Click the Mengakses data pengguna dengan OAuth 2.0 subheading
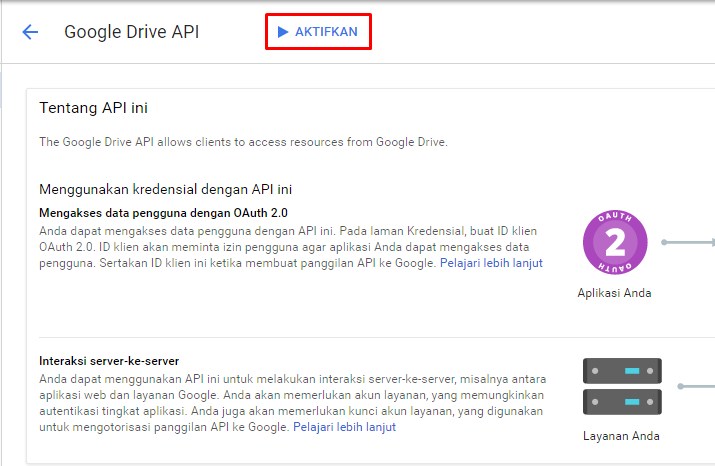The image size is (715, 466). point(163,213)
